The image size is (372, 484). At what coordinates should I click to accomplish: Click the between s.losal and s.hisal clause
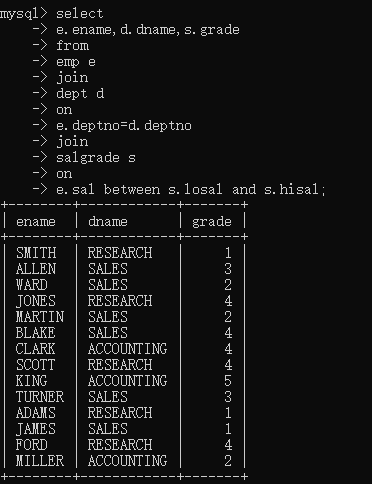214,190
